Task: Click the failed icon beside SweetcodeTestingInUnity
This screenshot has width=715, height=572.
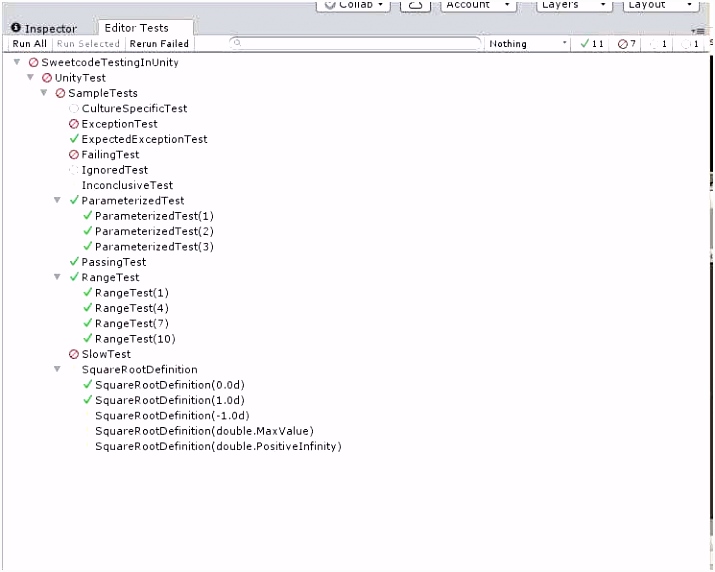Action: 33,62
